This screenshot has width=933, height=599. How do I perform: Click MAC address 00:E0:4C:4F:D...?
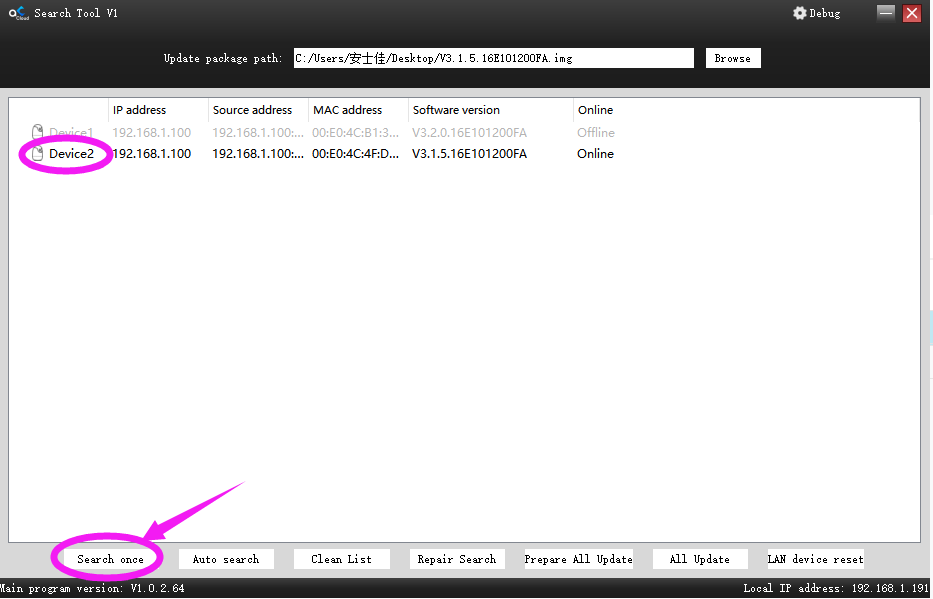356,154
